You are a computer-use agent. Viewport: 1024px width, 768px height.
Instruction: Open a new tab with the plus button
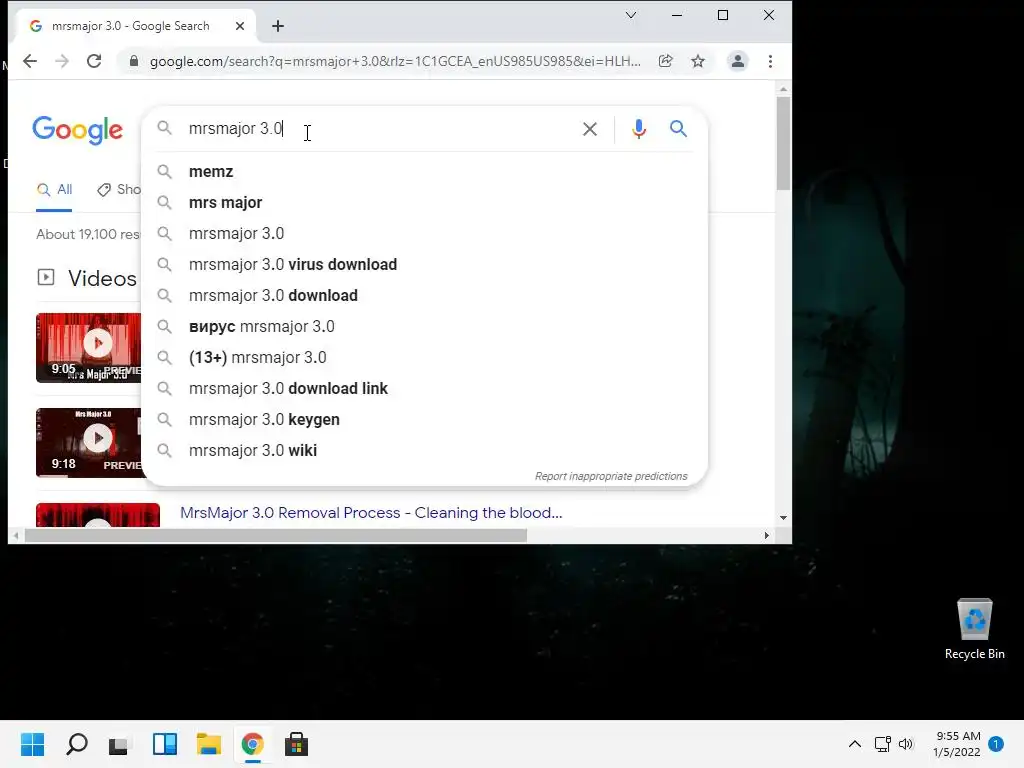278,26
